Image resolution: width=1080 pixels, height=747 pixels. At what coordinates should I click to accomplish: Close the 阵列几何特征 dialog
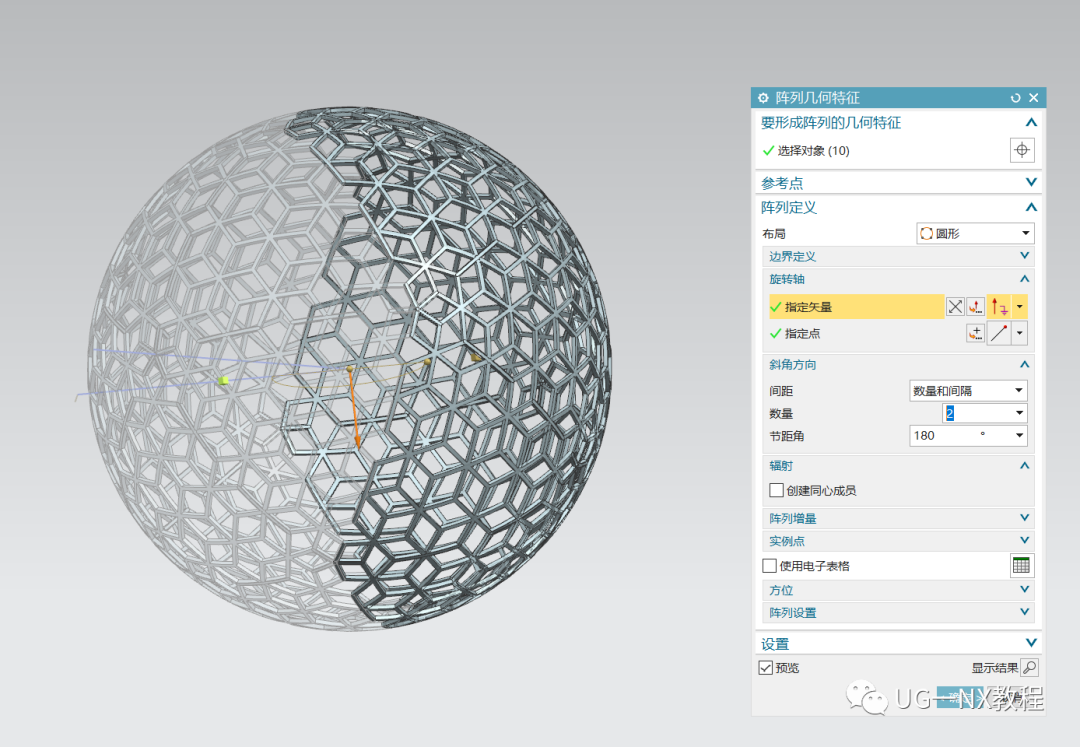pos(1033,98)
